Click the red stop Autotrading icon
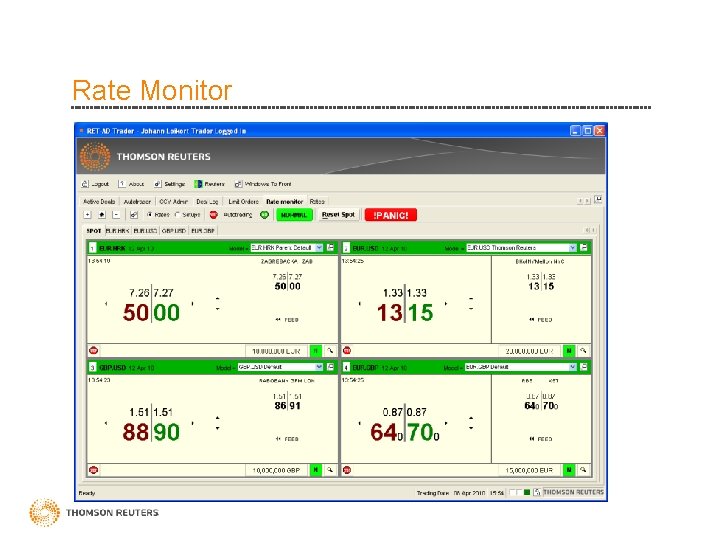 click(214, 215)
